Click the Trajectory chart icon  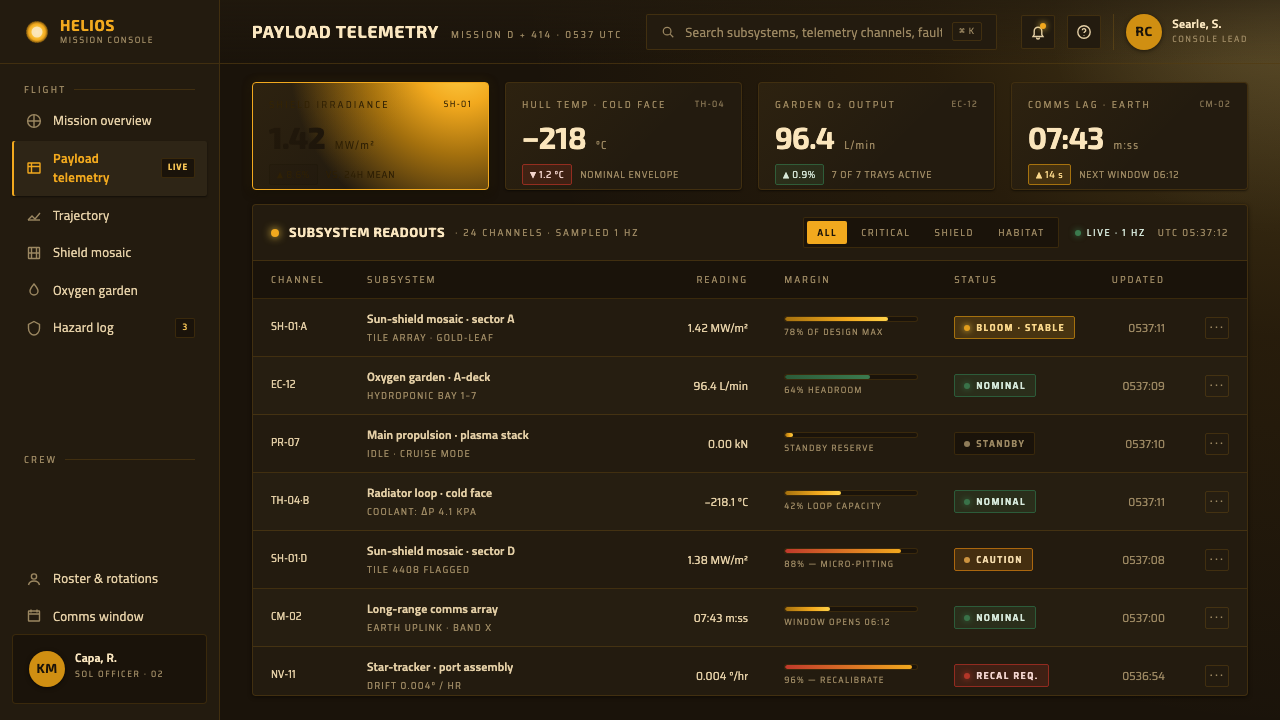[x=34, y=216]
